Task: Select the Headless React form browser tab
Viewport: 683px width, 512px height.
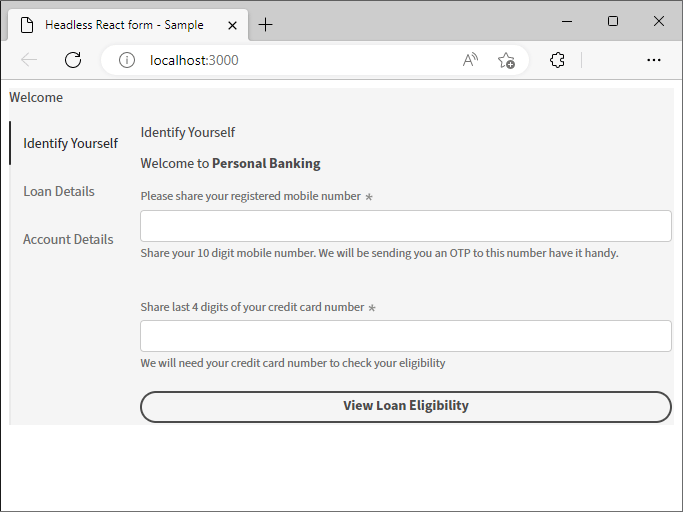Action: [124, 25]
